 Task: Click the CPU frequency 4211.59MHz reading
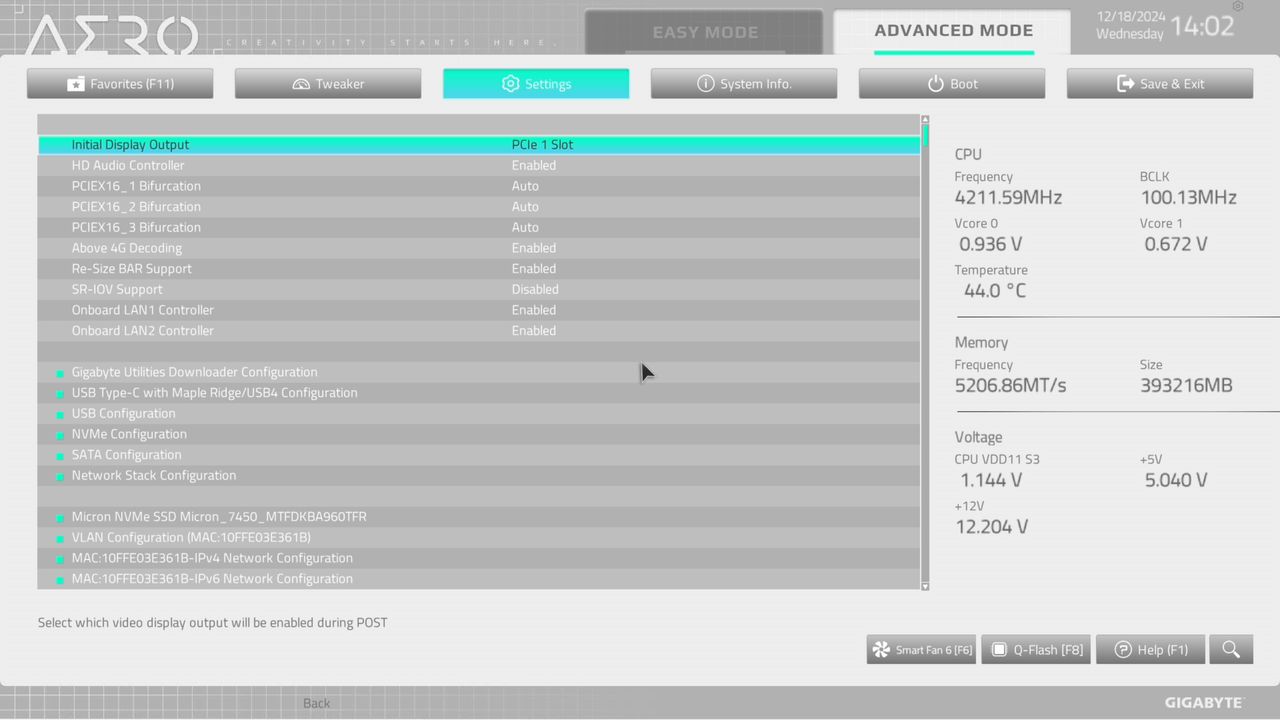point(1008,197)
